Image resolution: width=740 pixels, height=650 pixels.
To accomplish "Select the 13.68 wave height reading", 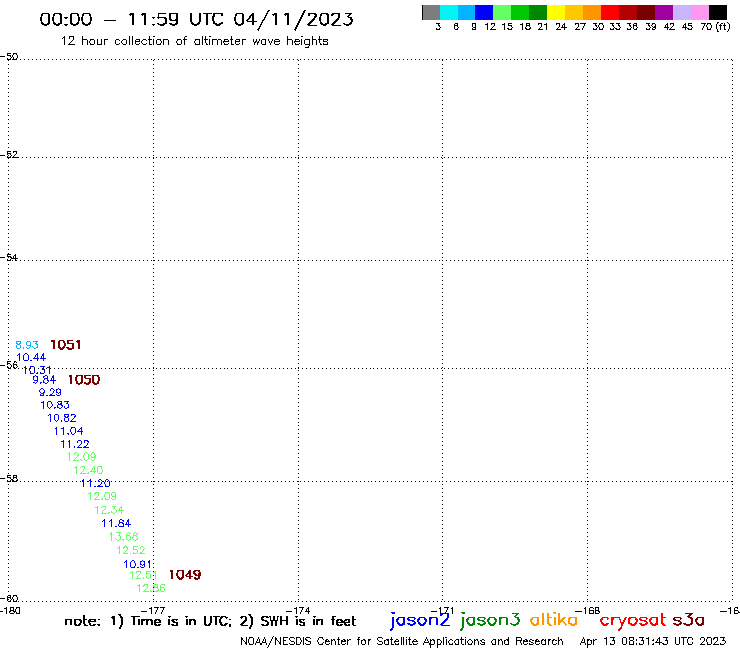I will click(x=124, y=537).
